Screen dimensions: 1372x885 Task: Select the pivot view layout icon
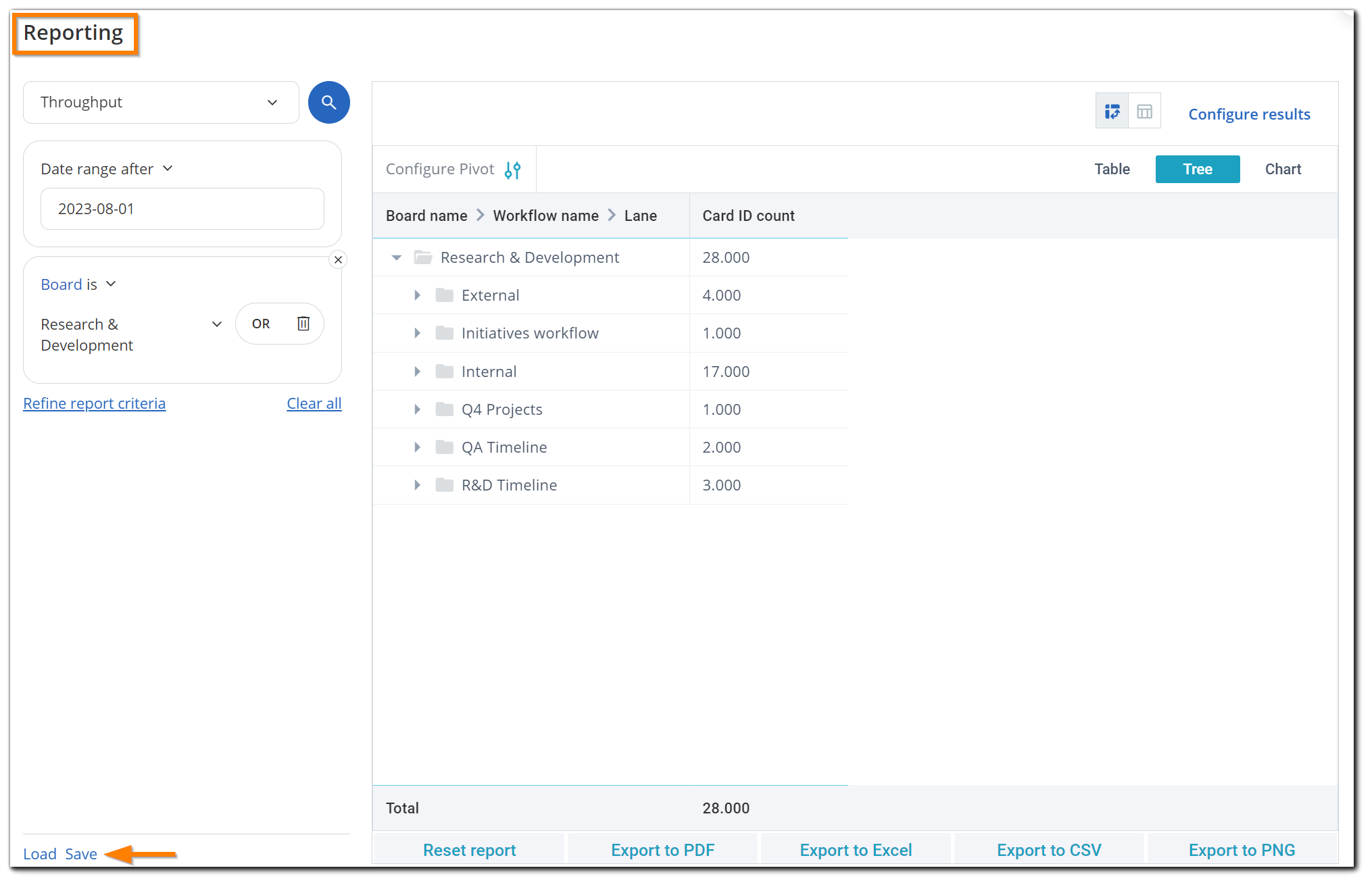1112,111
